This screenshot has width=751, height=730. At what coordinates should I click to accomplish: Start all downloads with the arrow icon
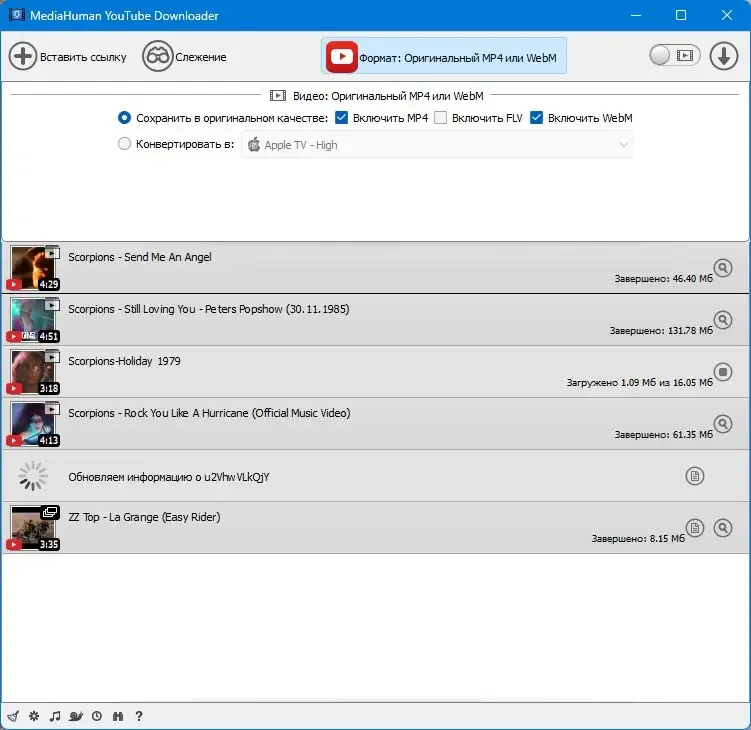coord(723,56)
